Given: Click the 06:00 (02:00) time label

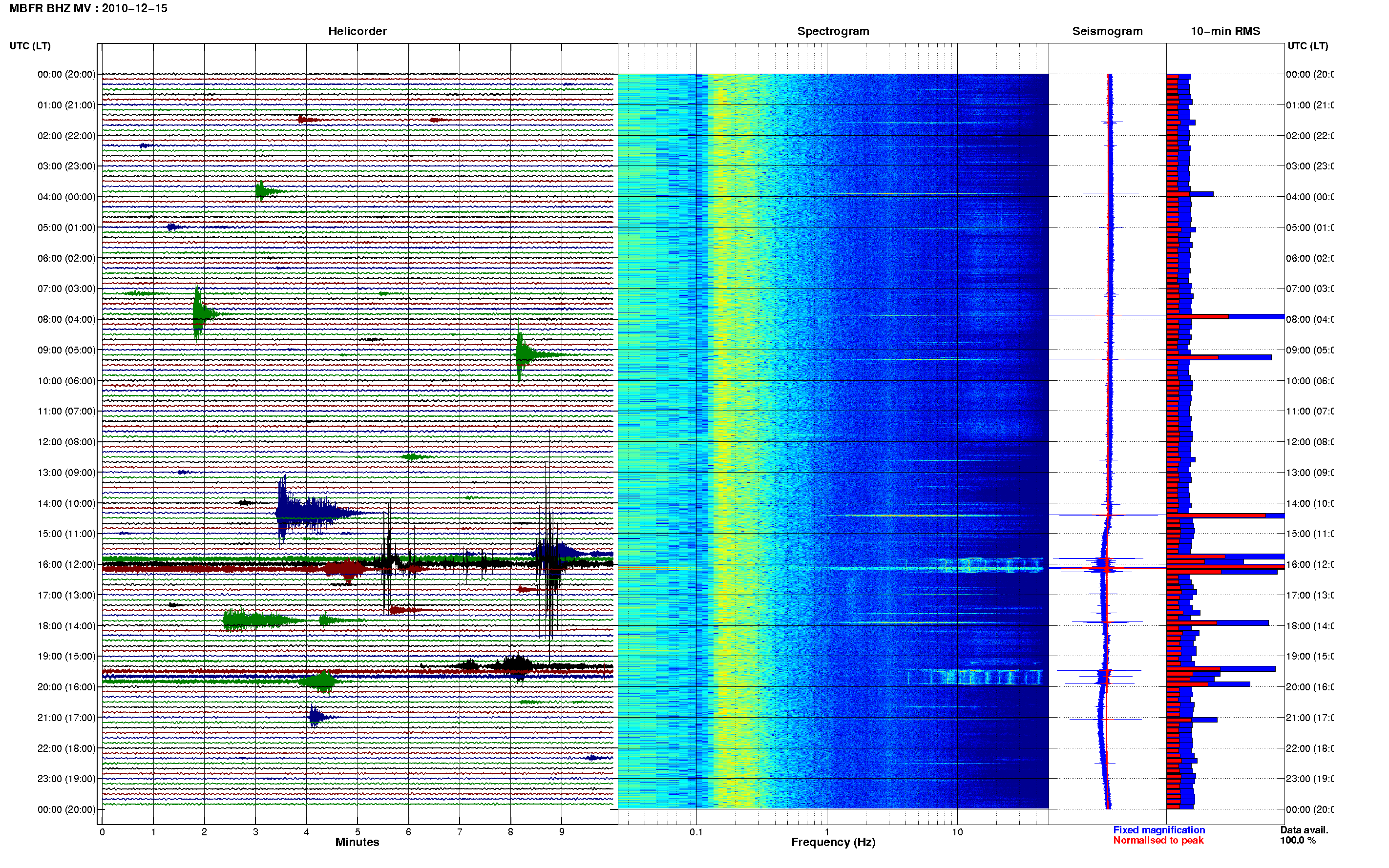Looking at the screenshot, I should click(66, 258).
